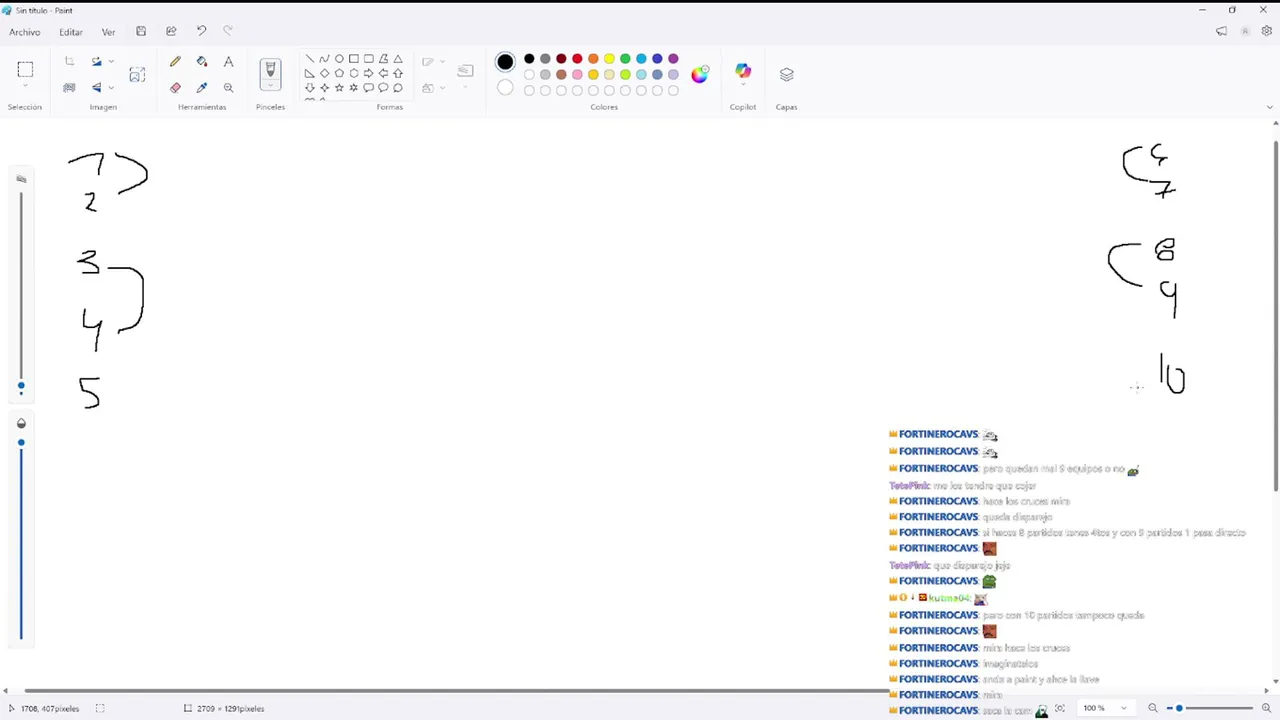Undo the last action
This screenshot has width=1280, height=720.
(201, 32)
